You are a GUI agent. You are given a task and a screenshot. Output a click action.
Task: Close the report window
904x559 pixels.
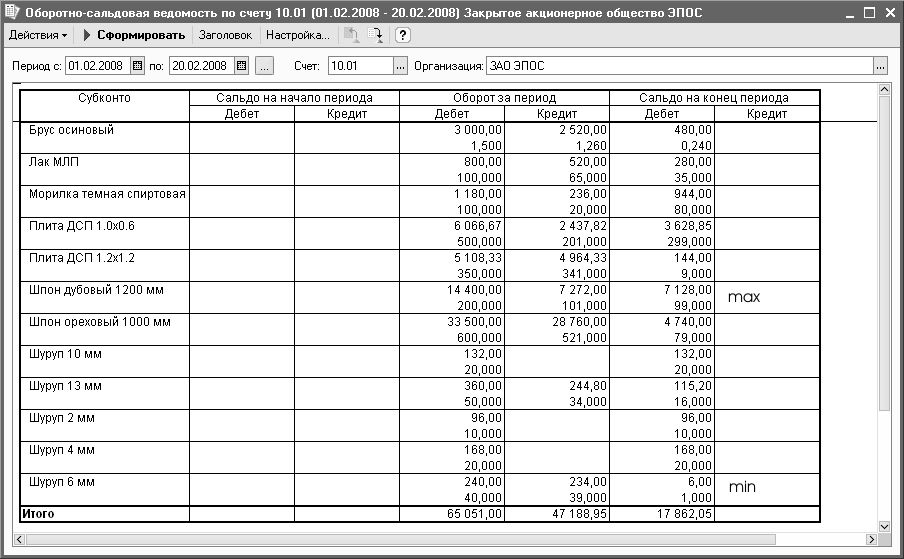point(890,13)
